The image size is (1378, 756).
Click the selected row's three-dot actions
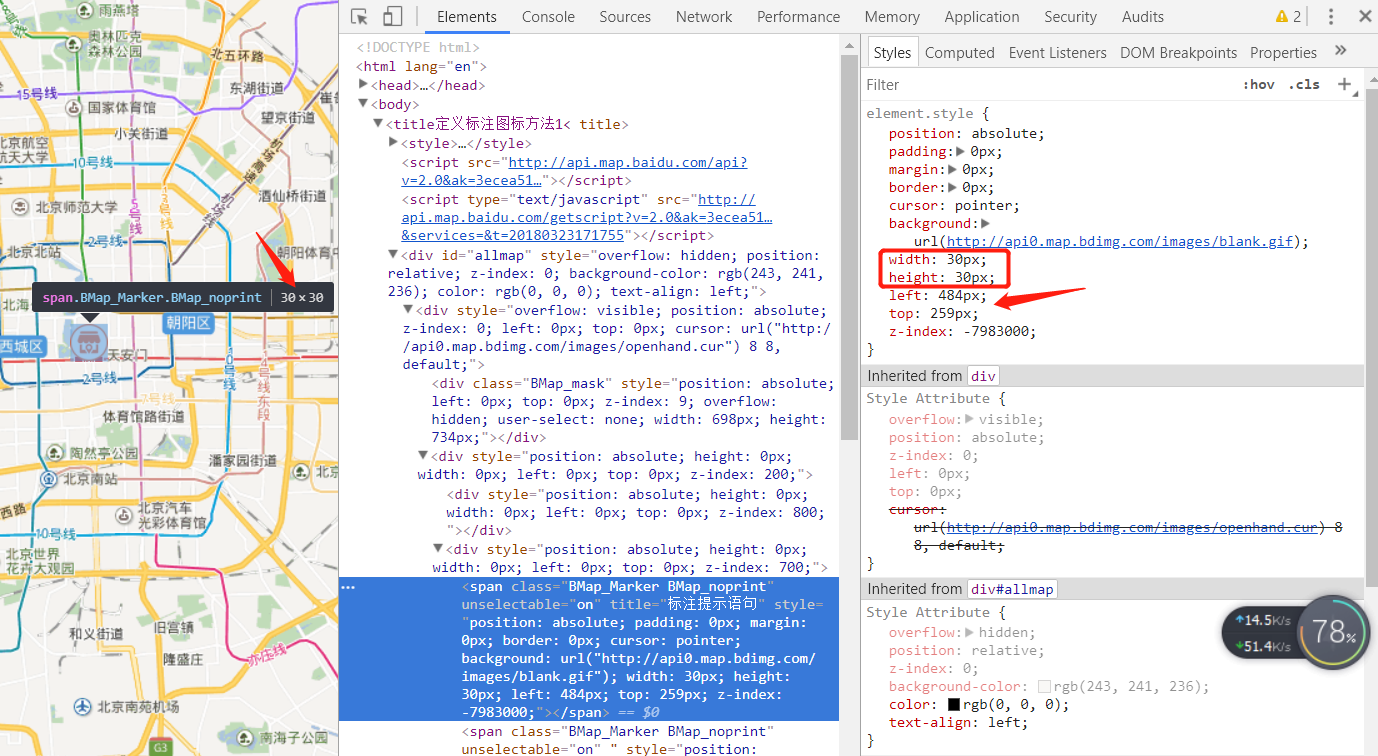click(348, 587)
